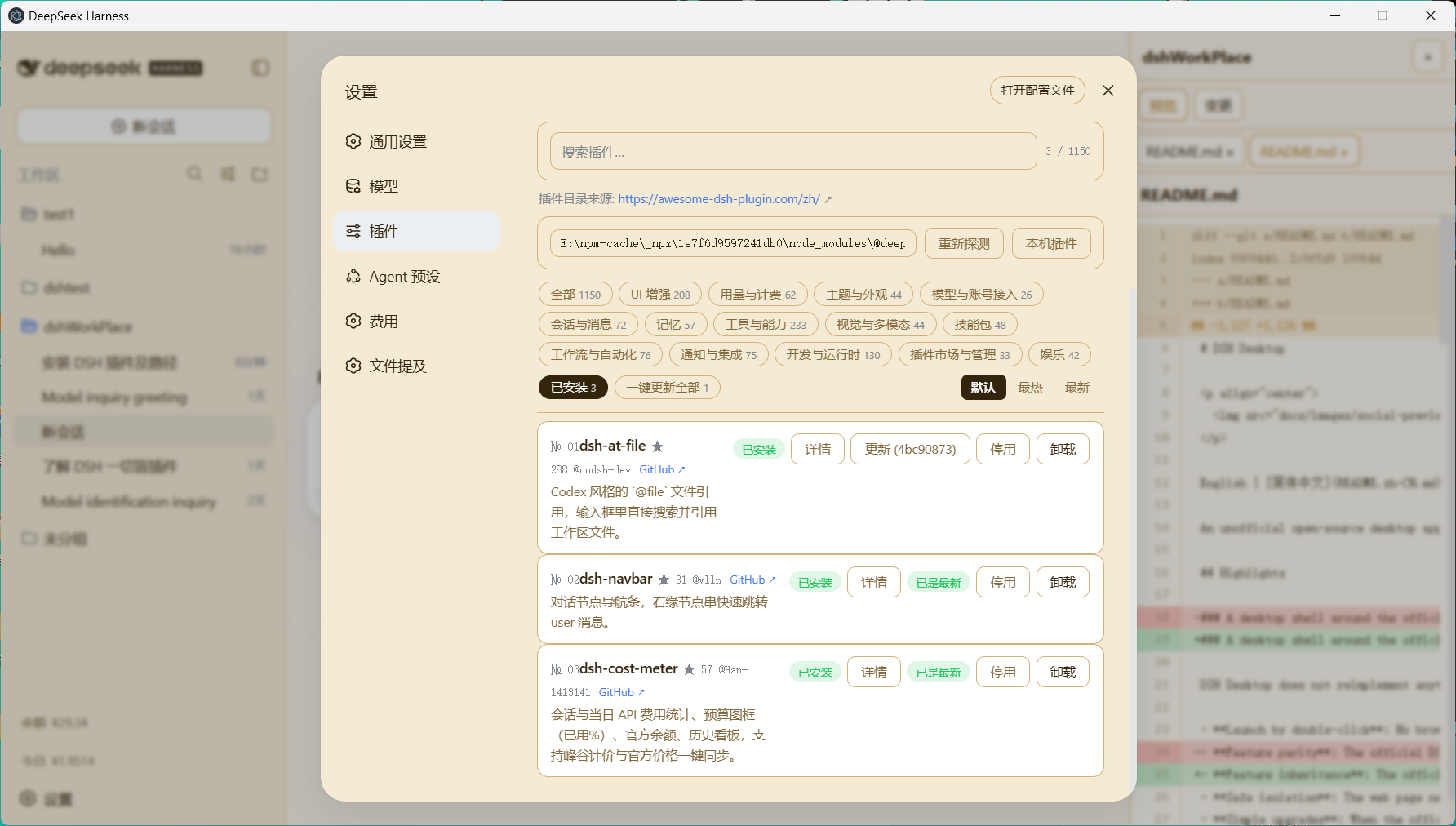
Task: Open the 模型 settings section
Action: (x=416, y=187)
